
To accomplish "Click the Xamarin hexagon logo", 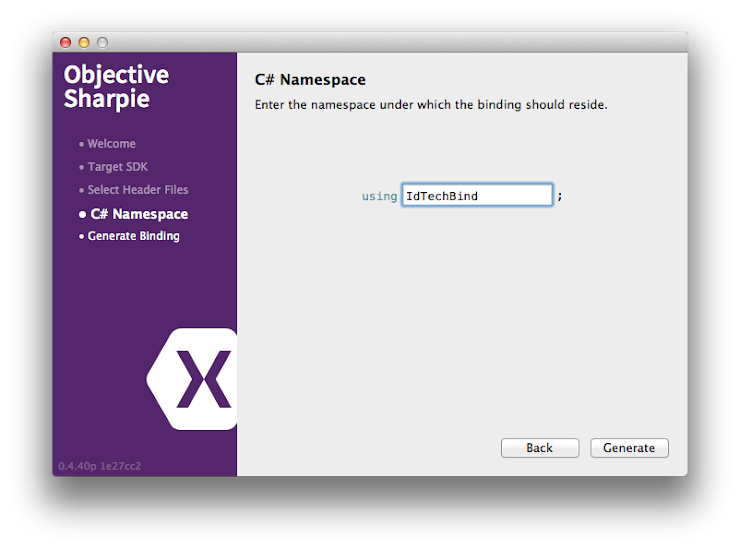I will [192, 379].
